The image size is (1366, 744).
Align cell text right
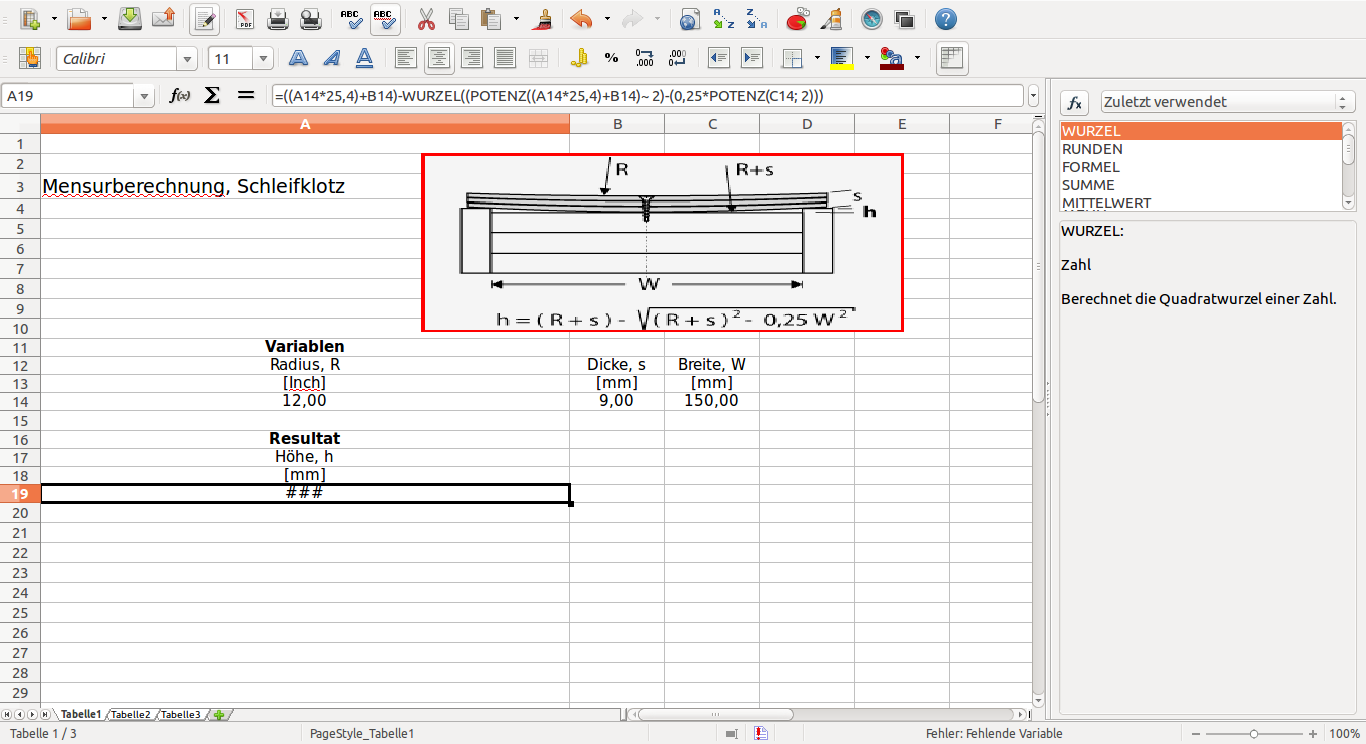point(471,58)
